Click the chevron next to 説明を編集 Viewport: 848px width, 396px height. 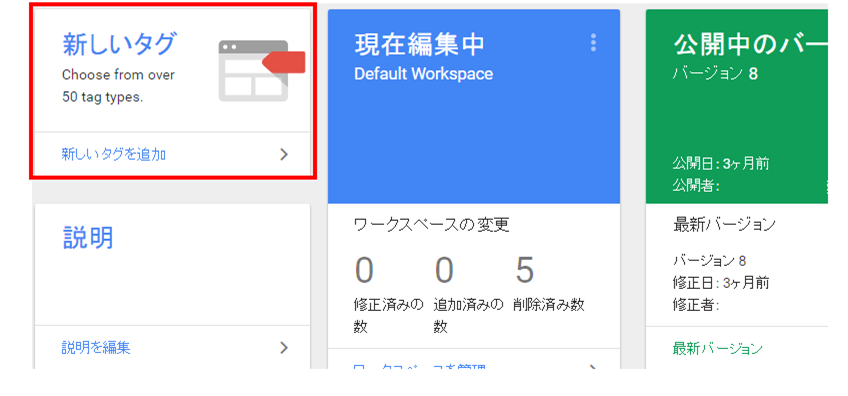[x=284, y=347]
